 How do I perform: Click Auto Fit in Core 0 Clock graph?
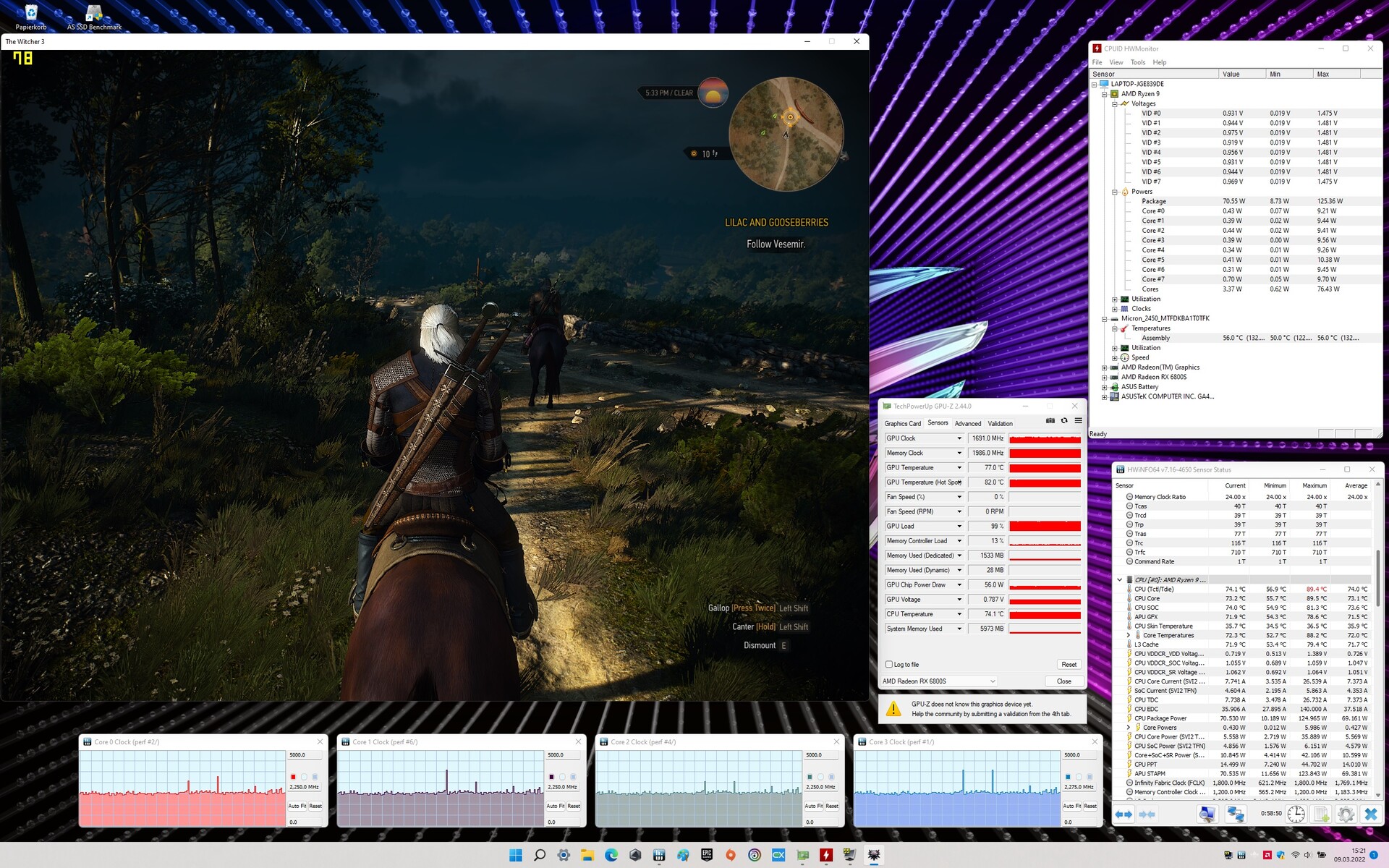297,806
